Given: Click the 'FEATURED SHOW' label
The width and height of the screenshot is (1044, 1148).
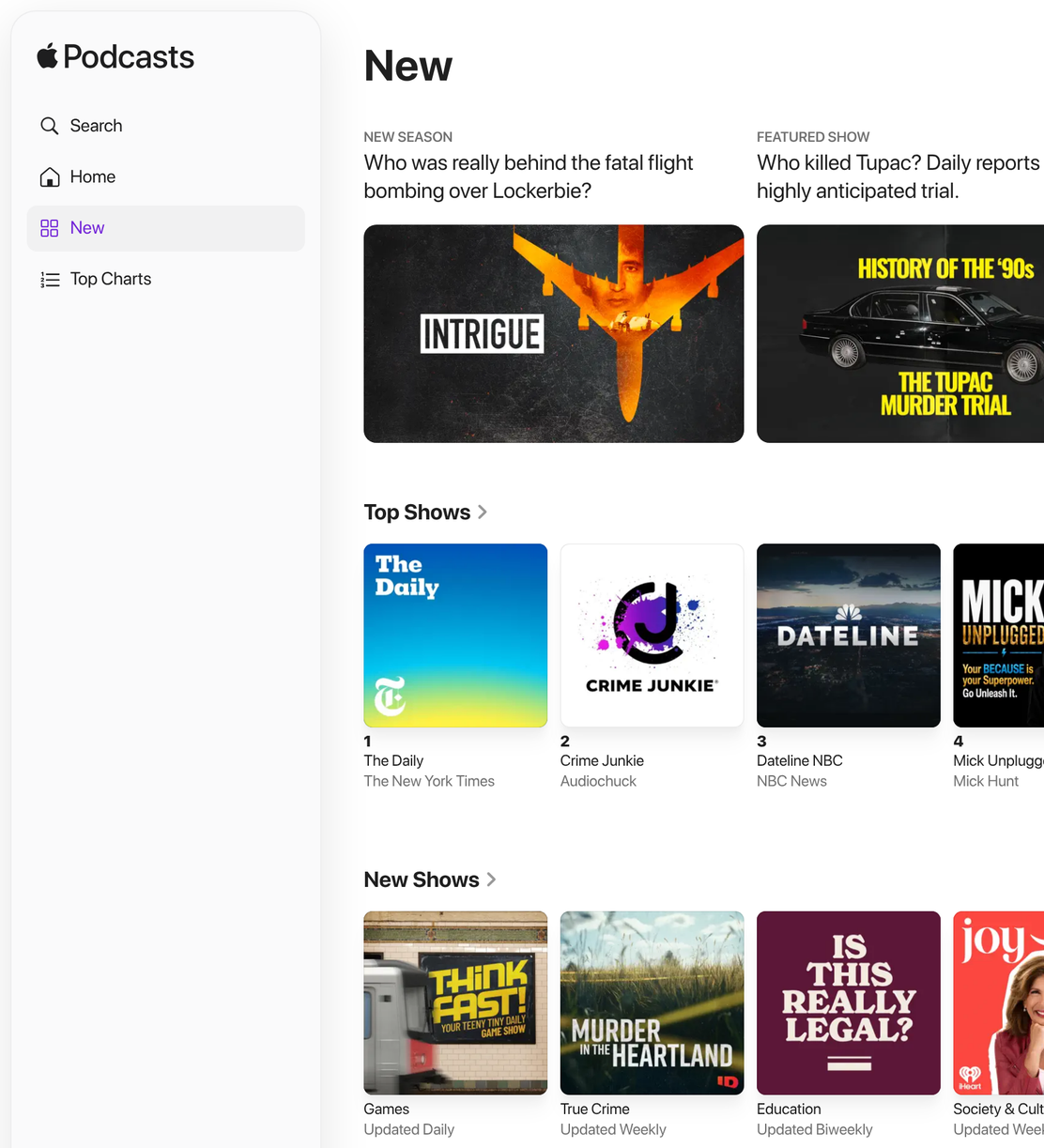Looking at the screenshot, I should 813,137.
